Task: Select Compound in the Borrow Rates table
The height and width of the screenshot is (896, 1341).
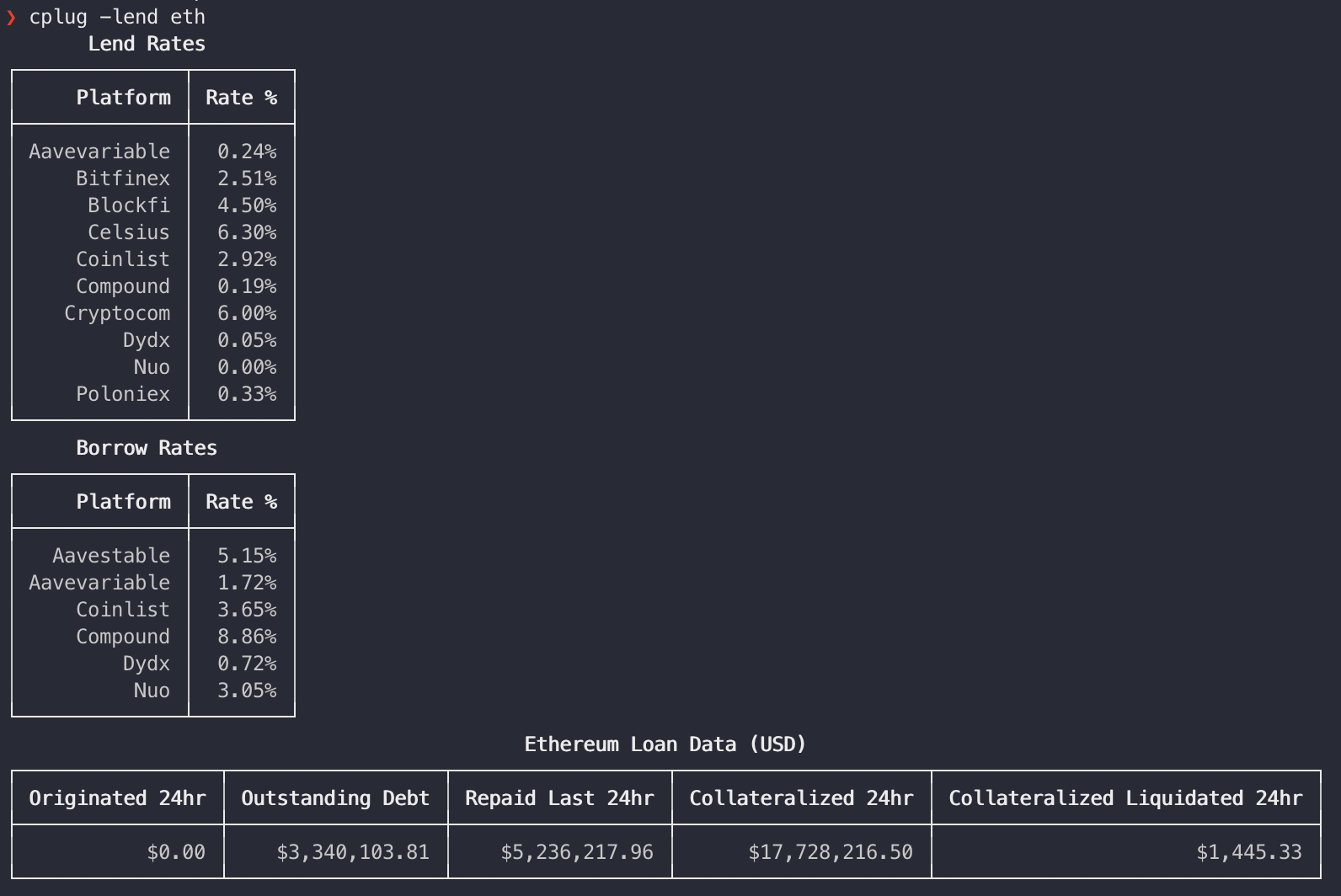Action: [x=123, y=637]
